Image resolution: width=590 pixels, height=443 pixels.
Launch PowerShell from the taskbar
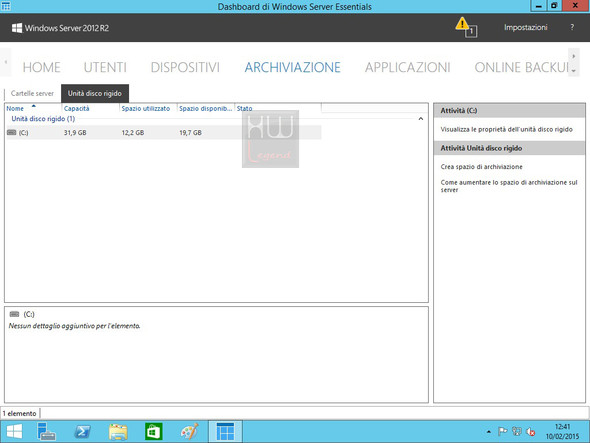82,431
